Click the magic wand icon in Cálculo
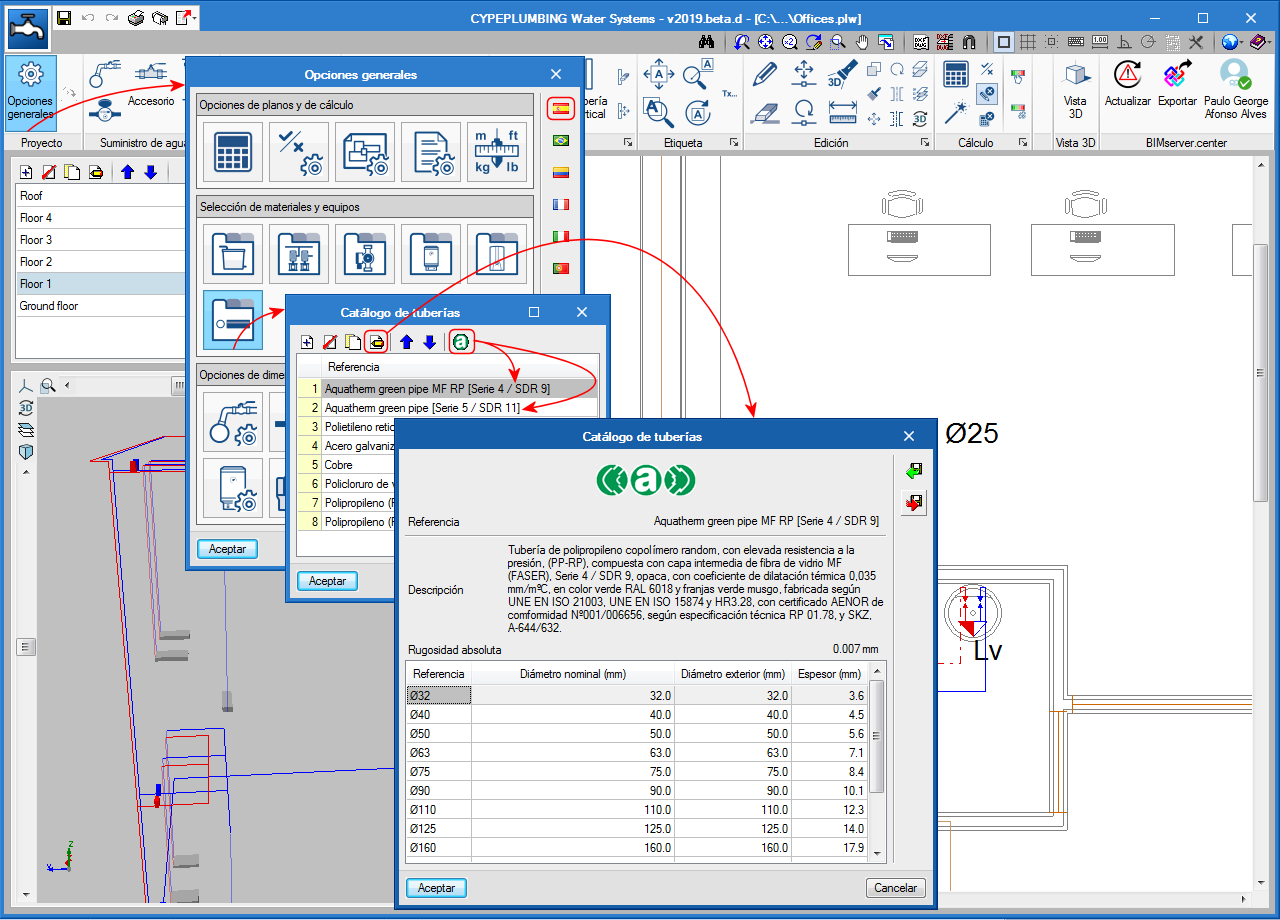This screenshot has width=1280, height=920. click(x=956, y=111)
